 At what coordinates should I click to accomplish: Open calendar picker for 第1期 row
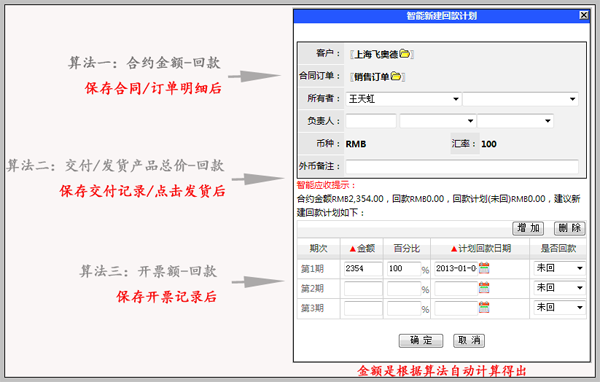click(484, 268)
